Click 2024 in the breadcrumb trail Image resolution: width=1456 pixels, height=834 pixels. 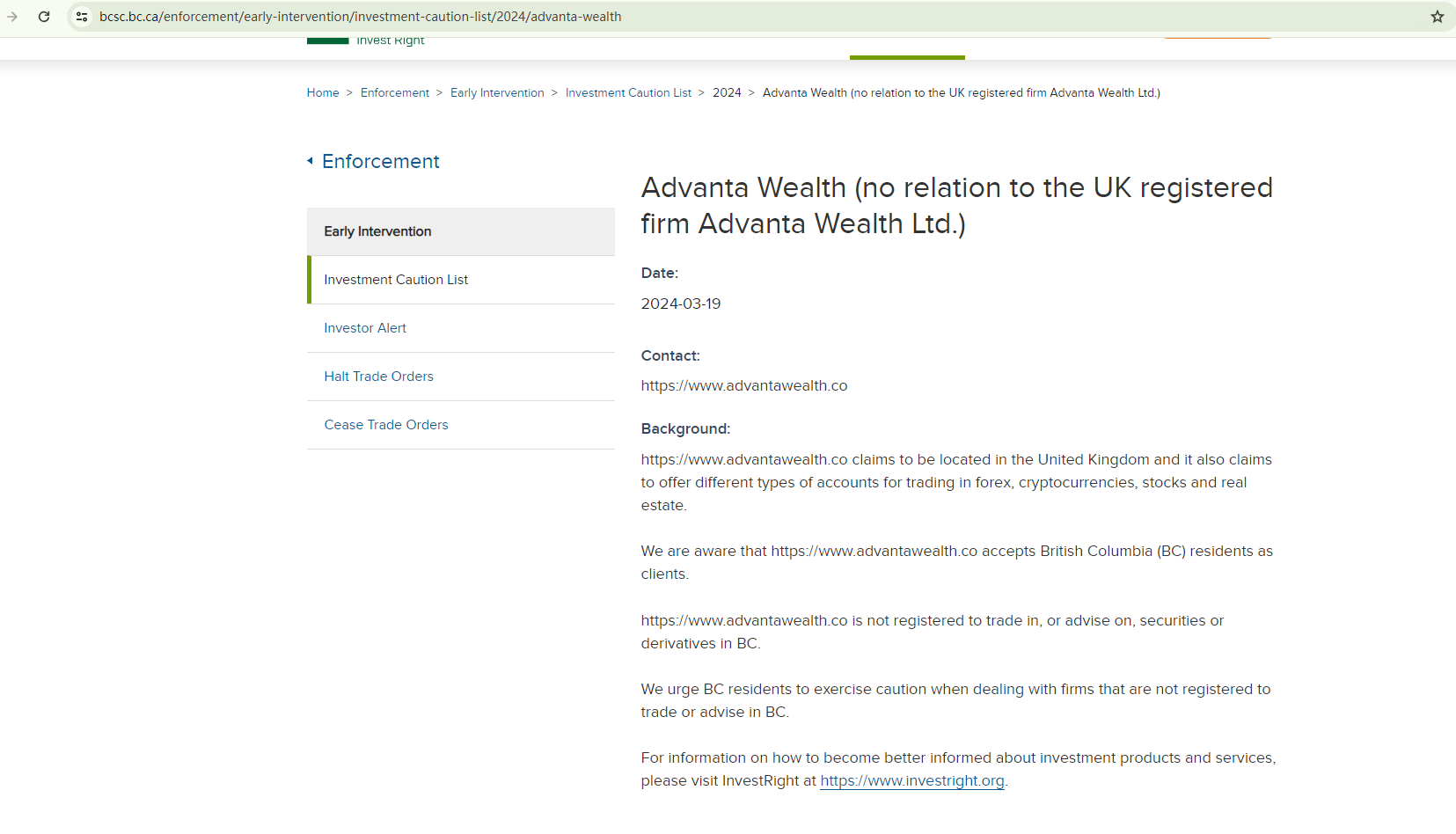727,93
